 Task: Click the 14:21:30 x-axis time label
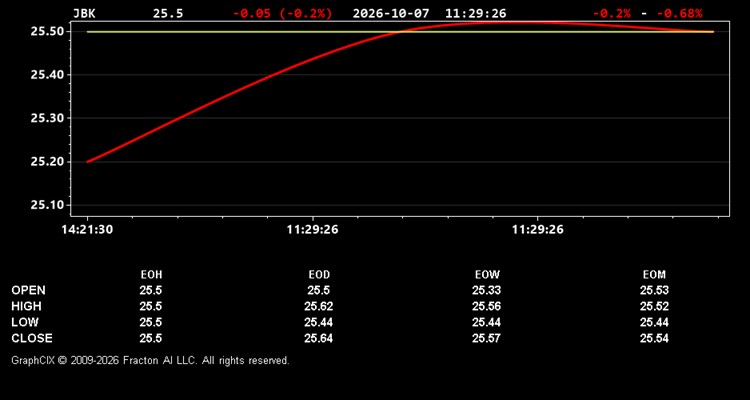[87, 230]
